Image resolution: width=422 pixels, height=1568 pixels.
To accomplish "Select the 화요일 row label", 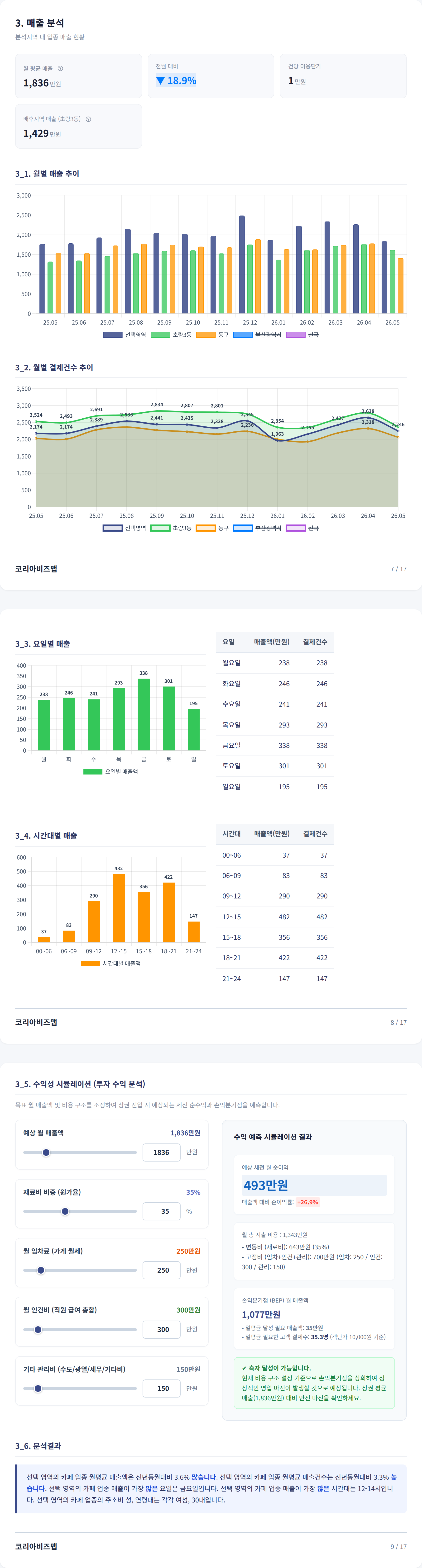I will coord(231,684).
